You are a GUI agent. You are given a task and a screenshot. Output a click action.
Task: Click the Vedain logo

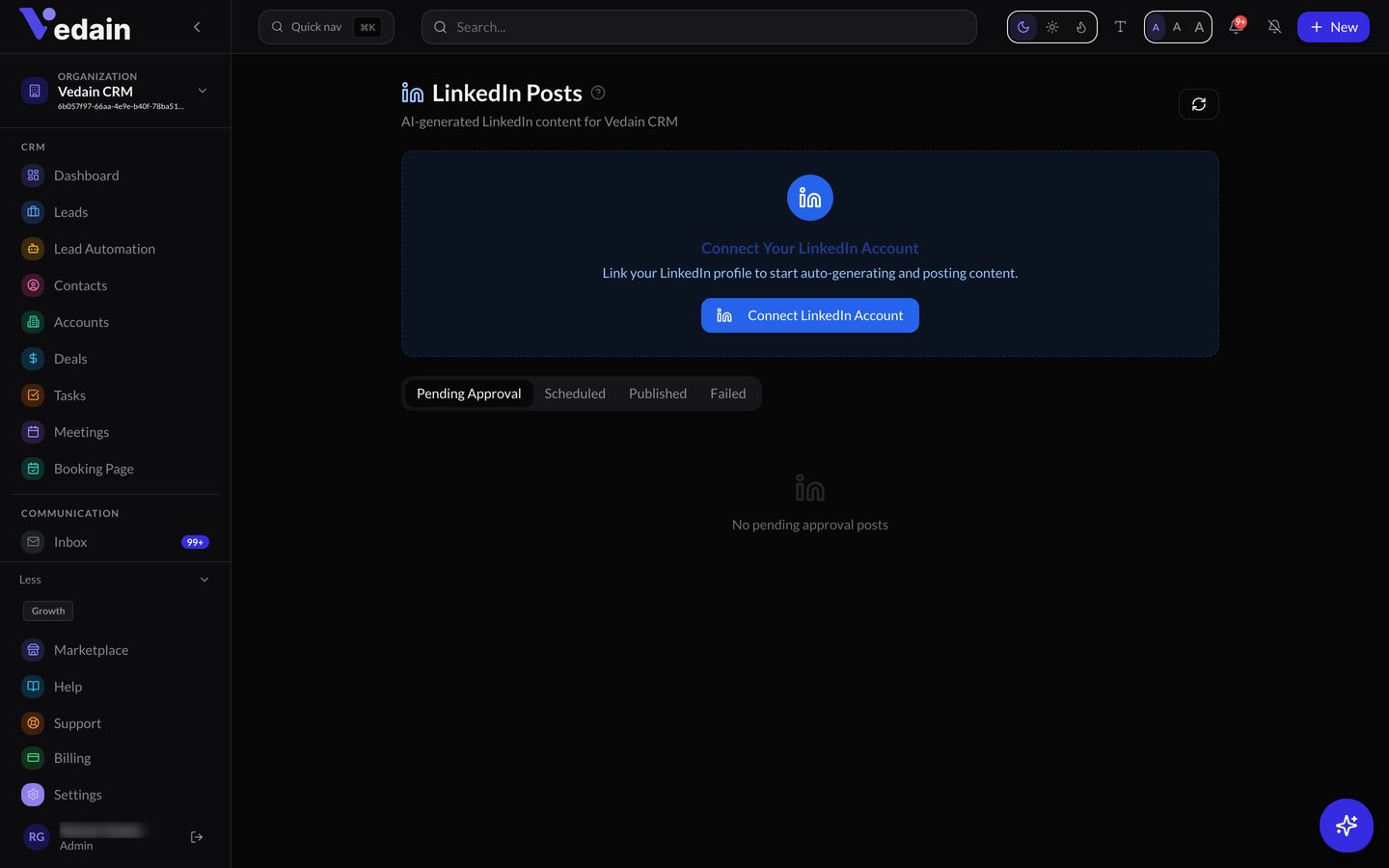click(x=75, y=25)
